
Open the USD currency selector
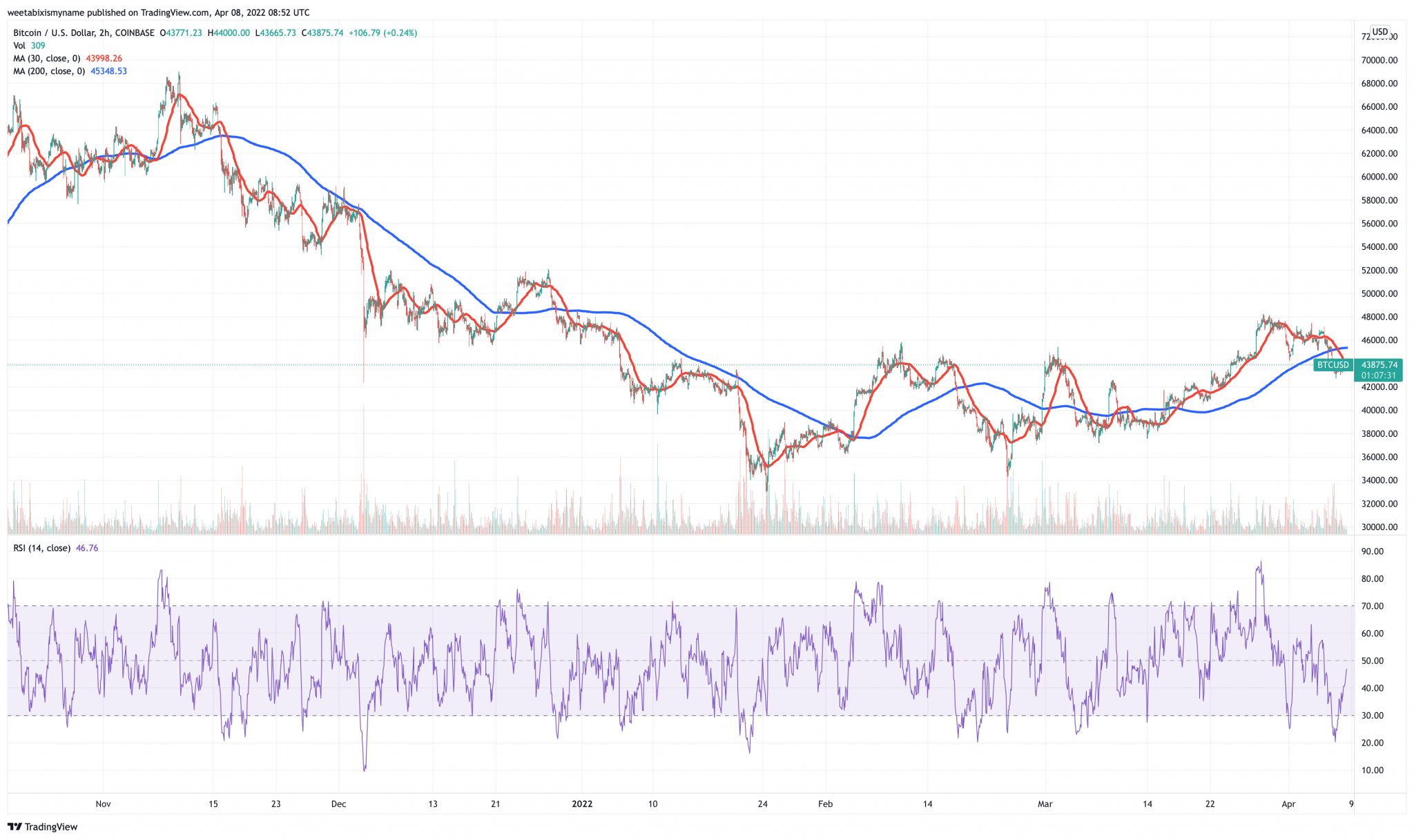(1379, 32)
